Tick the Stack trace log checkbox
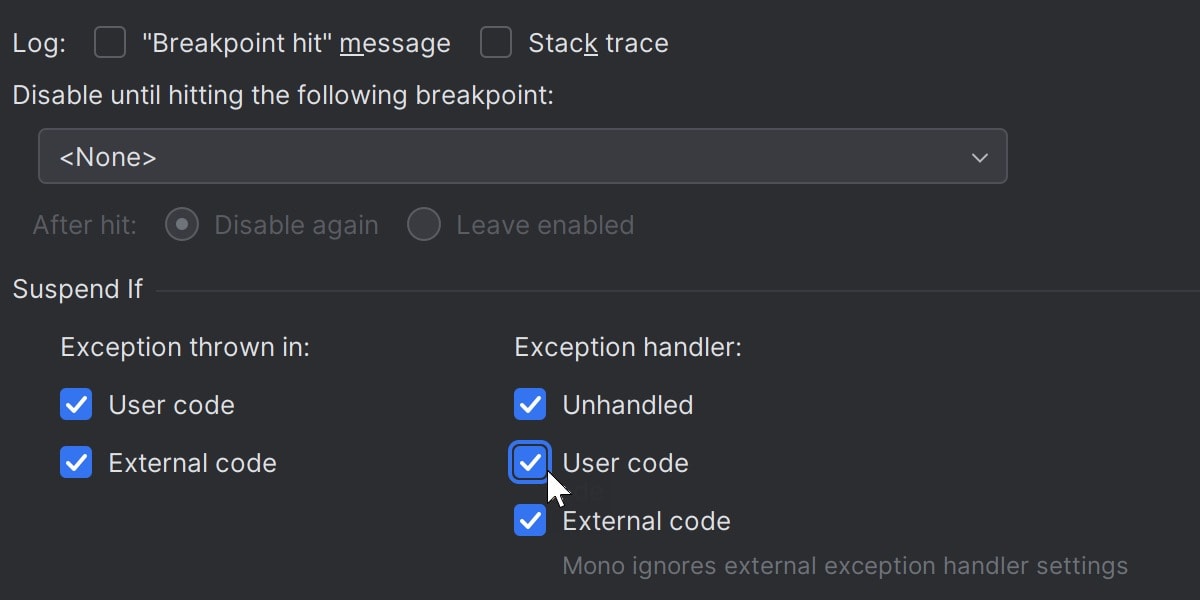This screenshot has width=1200, height=600. (x=496, y=43)
